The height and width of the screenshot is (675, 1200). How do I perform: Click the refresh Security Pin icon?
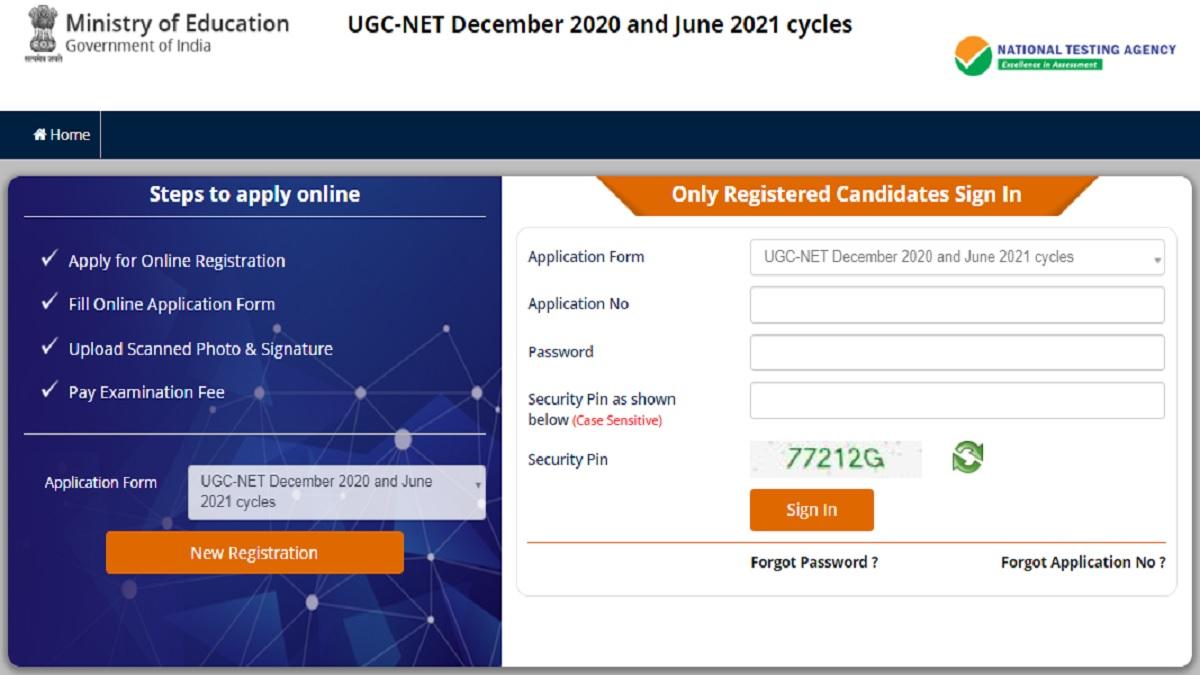[967, 458]
